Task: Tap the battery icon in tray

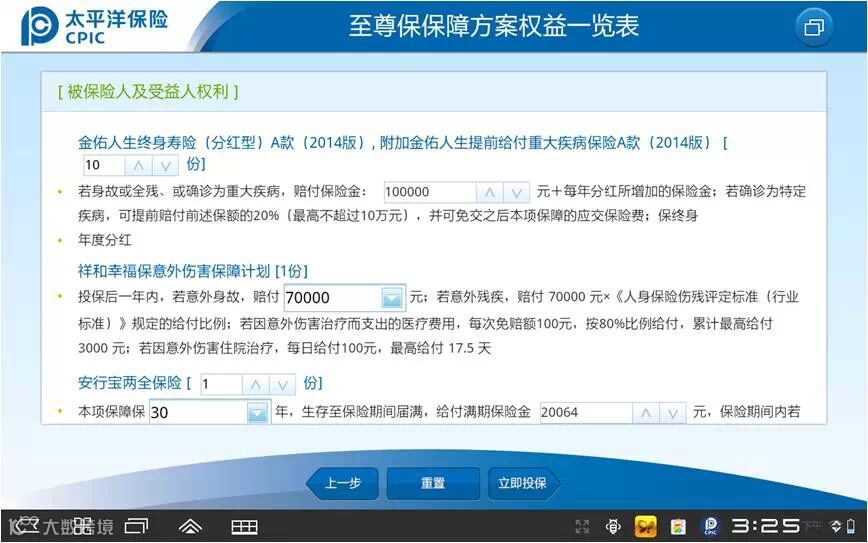Action: point(851,526)
